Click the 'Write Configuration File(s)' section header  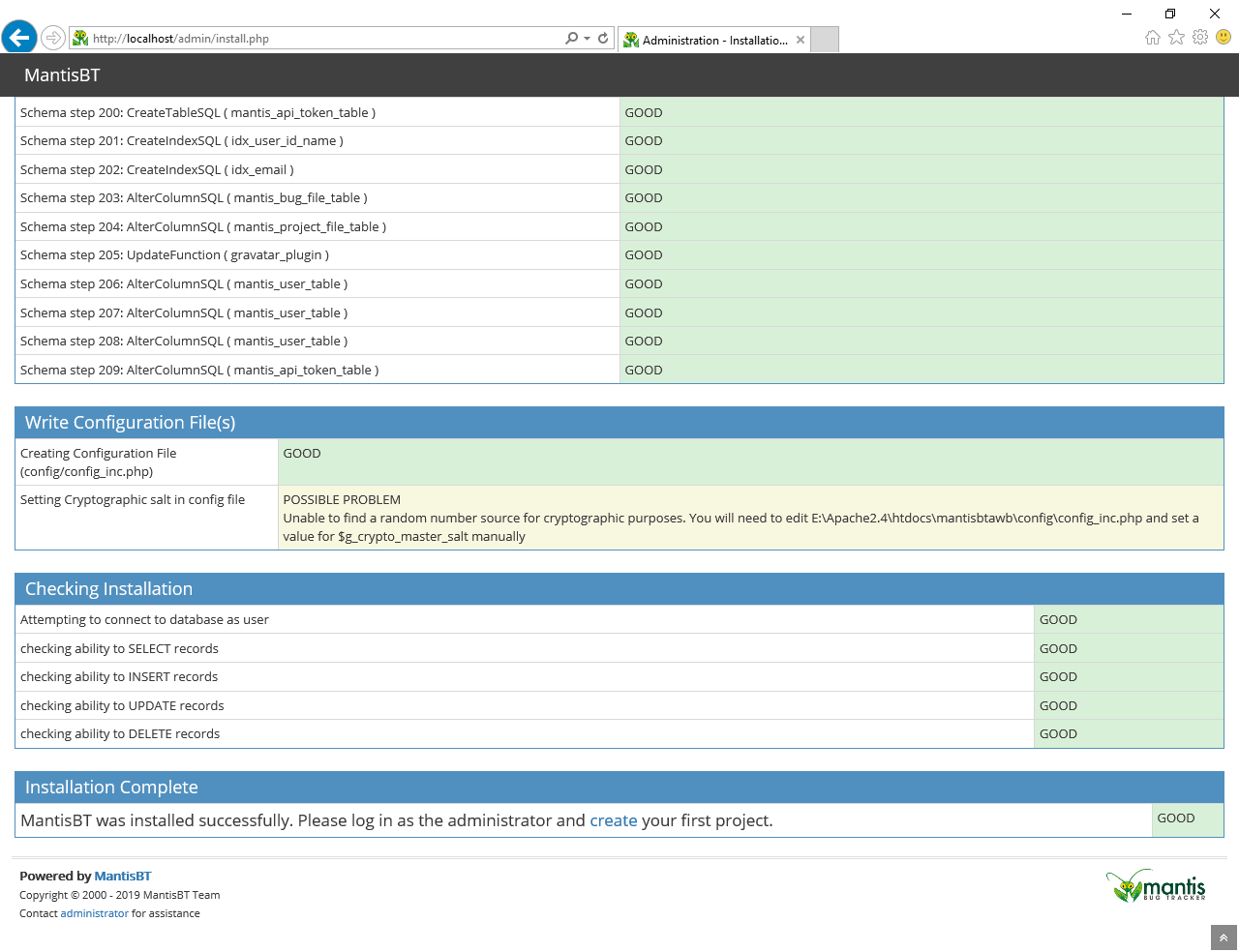tap(619, 423)
